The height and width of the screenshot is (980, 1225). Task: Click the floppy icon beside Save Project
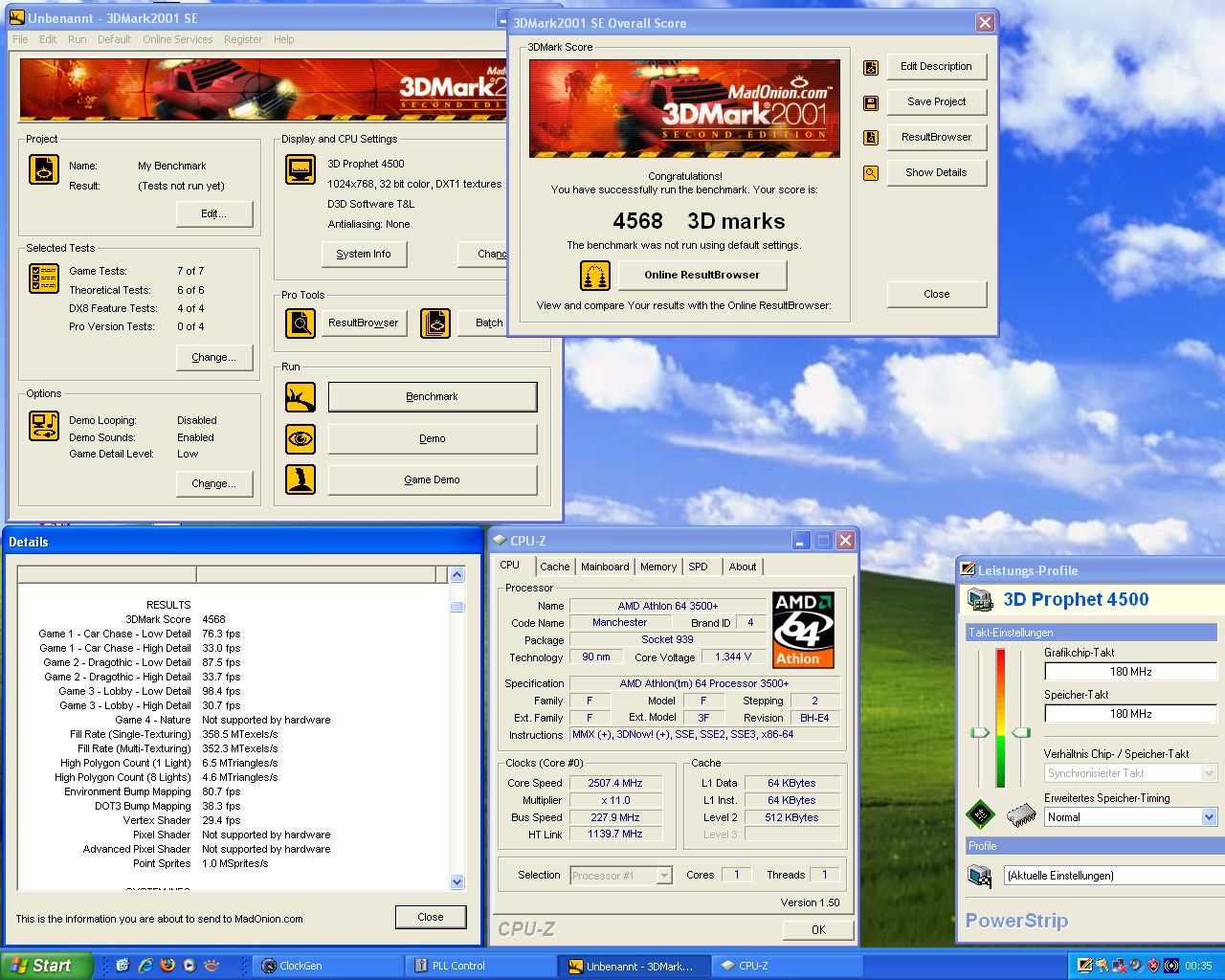(x=871, y=102)
